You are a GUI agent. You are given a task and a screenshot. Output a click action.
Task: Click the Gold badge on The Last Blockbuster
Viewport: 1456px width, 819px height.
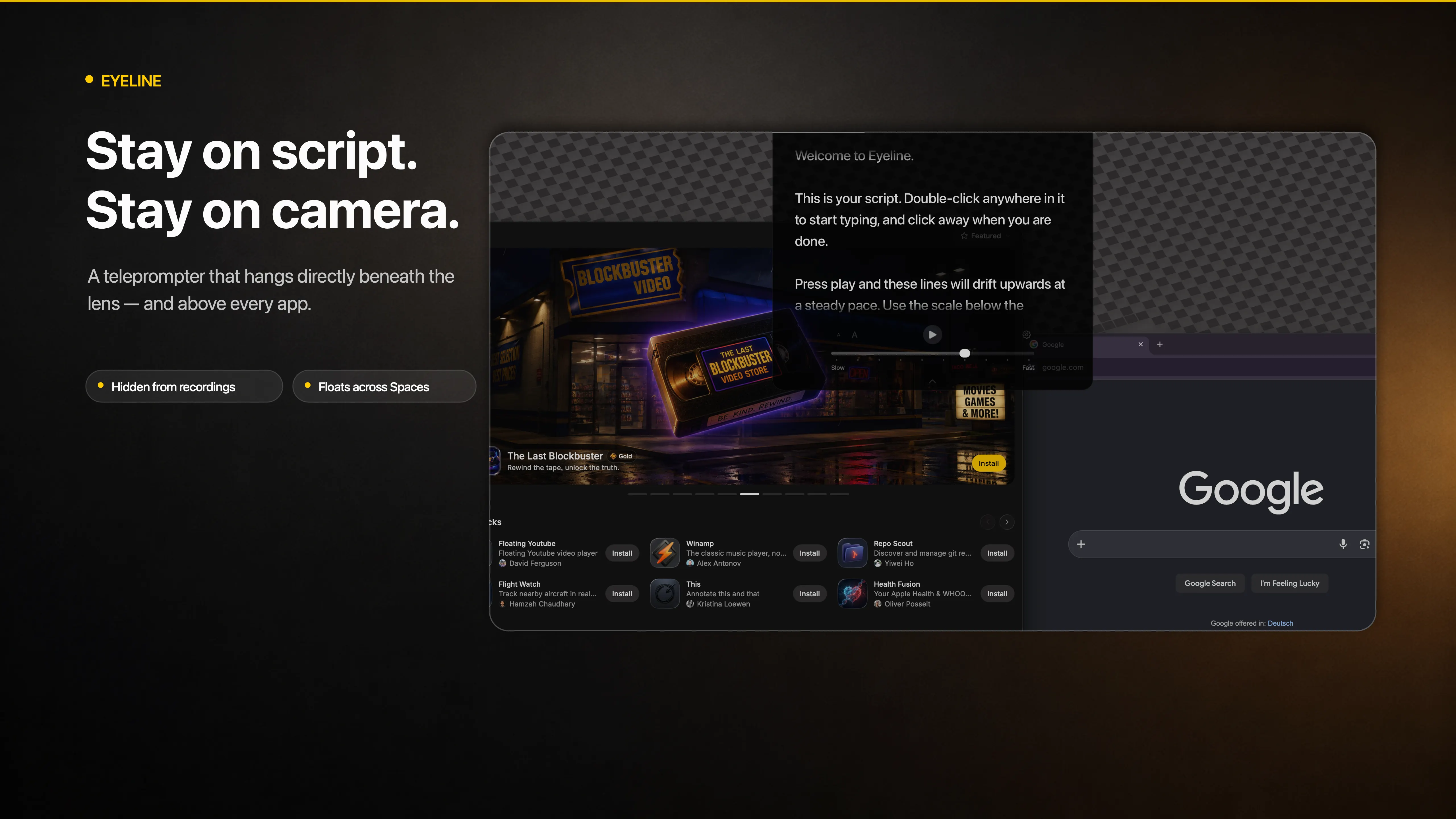(x=621, y=456)
